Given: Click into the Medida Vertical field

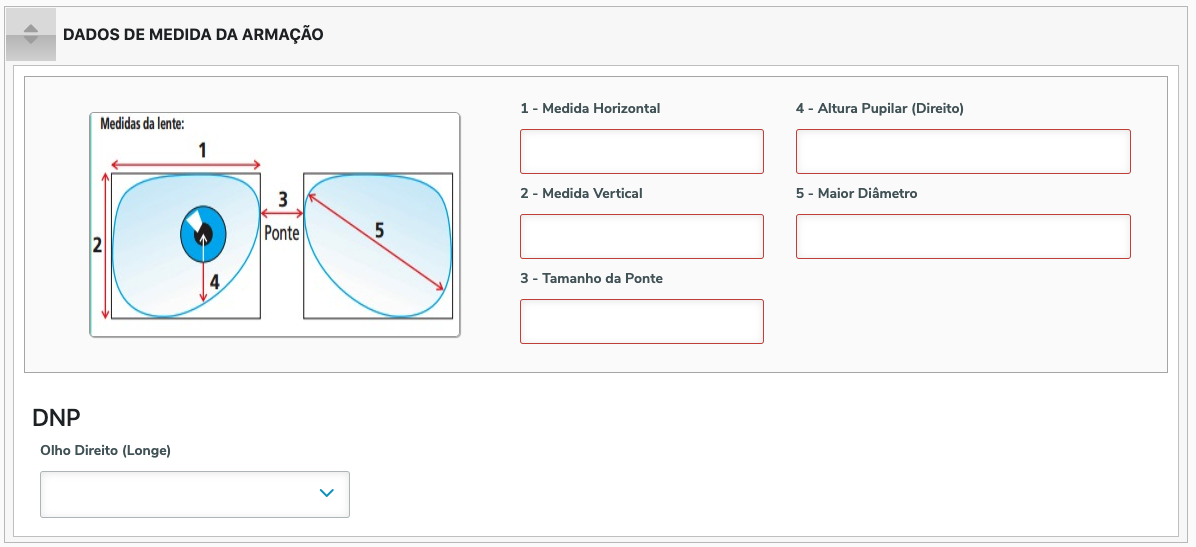Looking at the screenshot, I should tap(641, 236).
